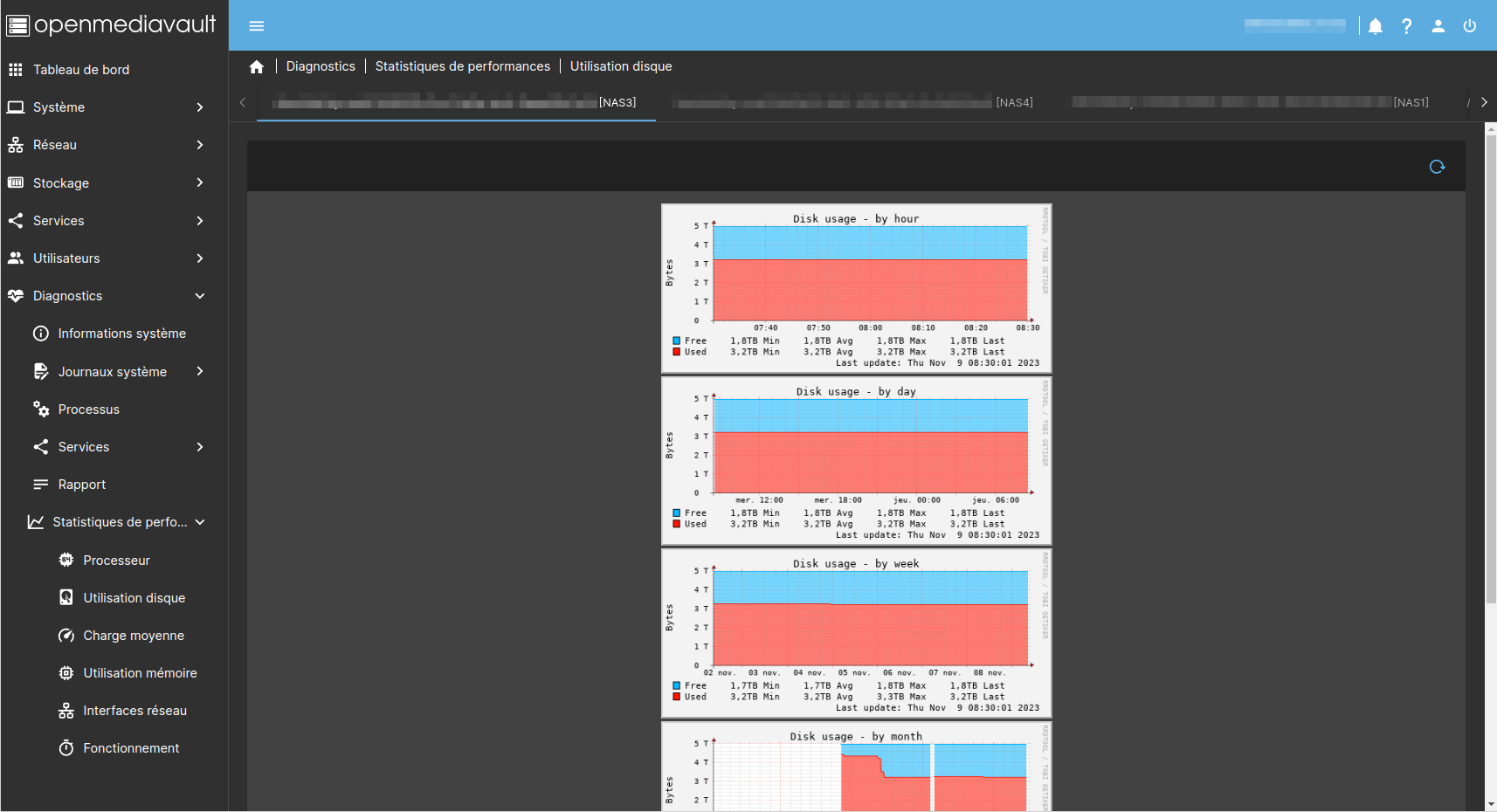Refresh the disk usage graphs

tap(1437, 167)
